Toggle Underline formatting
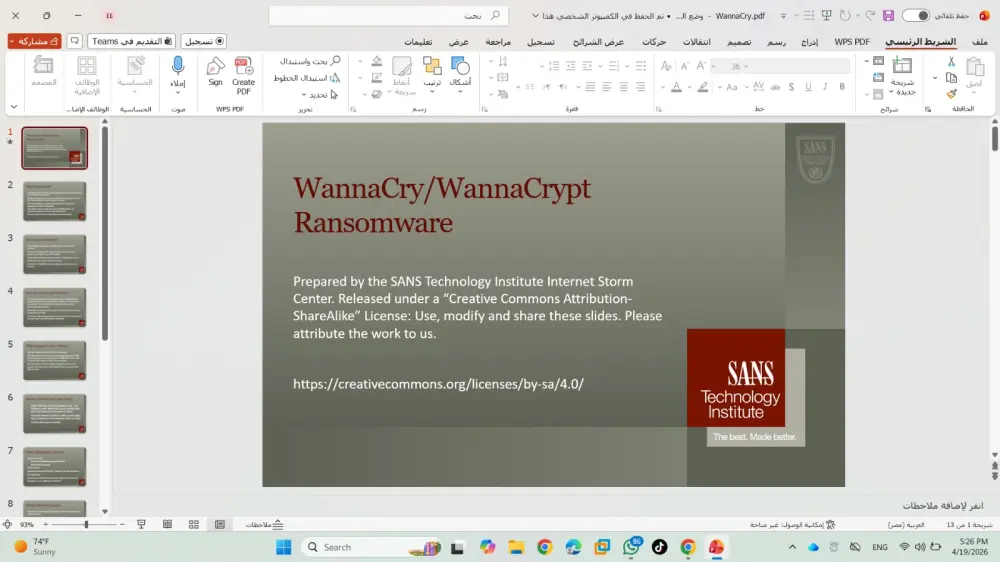Viewport: 1000px width, 562px height. pos(808,87)
